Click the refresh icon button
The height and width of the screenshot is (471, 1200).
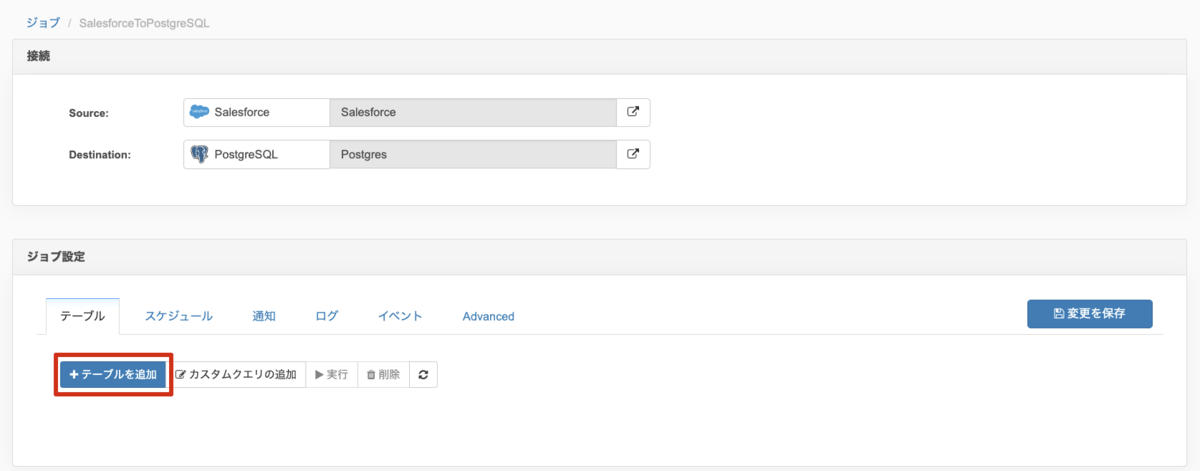point(423,374)
